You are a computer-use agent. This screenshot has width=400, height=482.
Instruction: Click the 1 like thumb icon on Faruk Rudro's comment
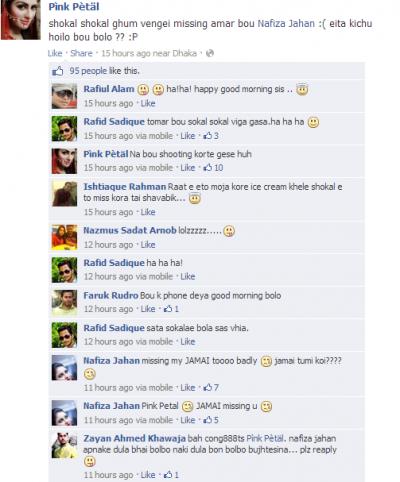click(168, 309)
